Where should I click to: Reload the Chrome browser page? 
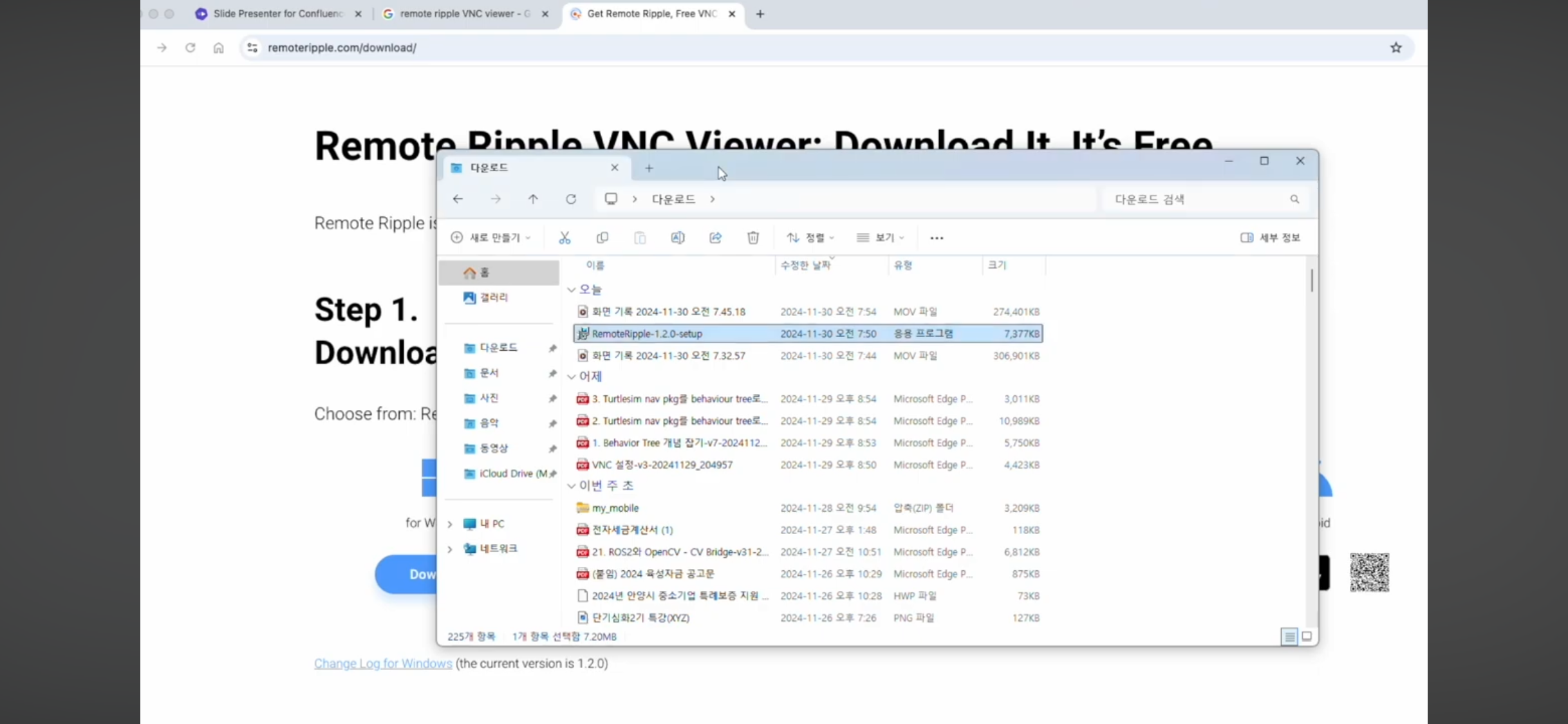click(190, 48)
